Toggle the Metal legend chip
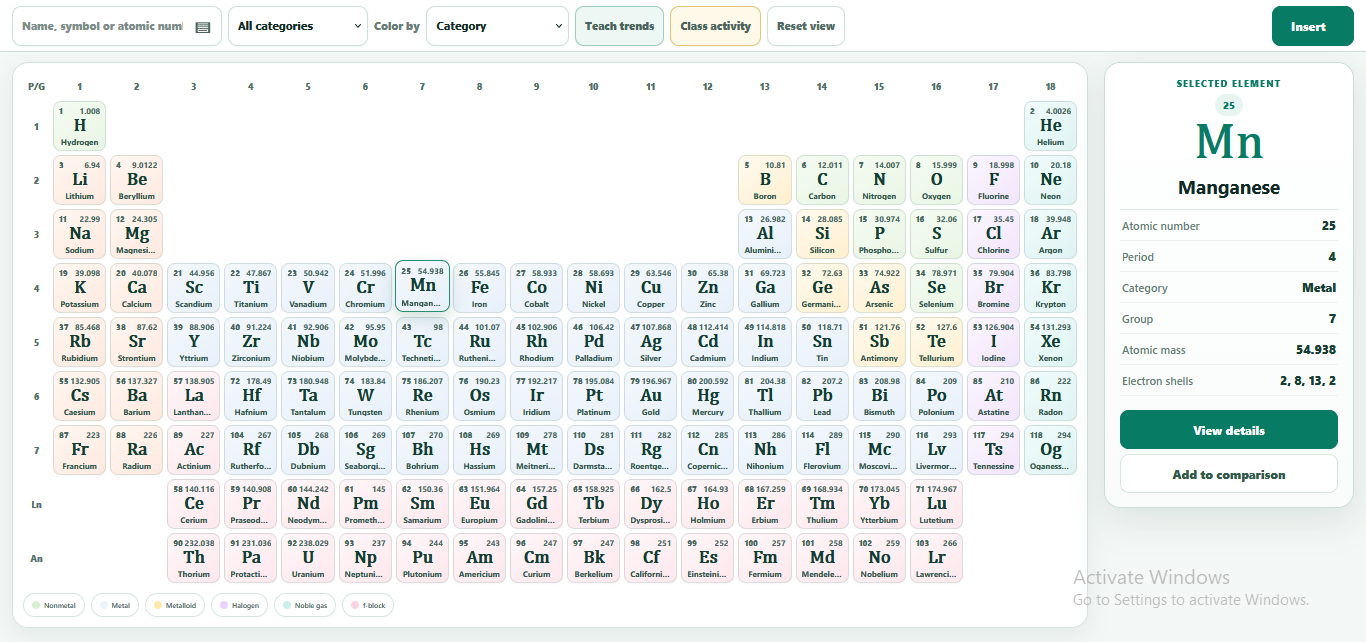 (115, 605)
